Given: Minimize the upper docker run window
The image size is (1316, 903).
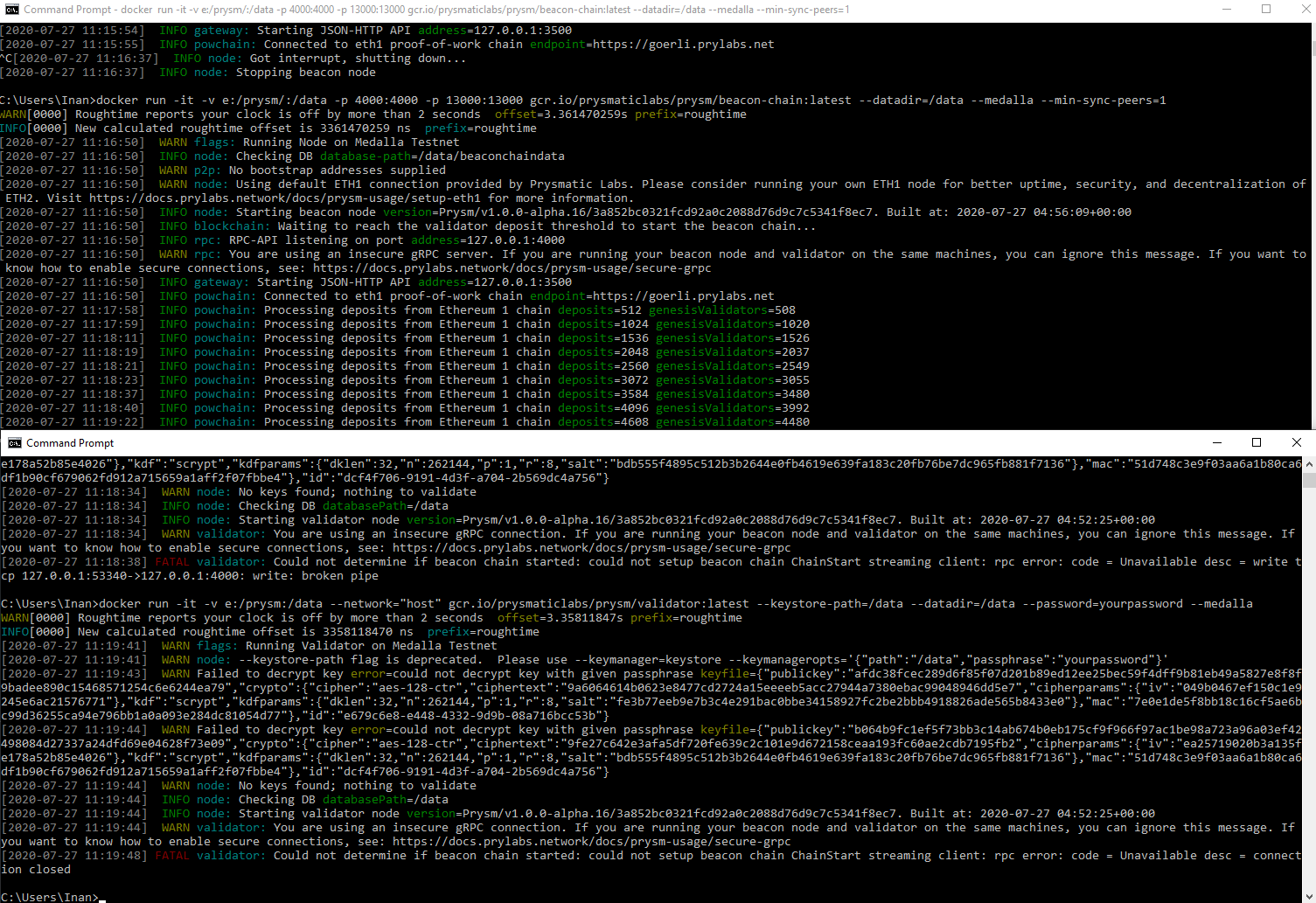Looking at the screenshot, I should pos(1227,9).
